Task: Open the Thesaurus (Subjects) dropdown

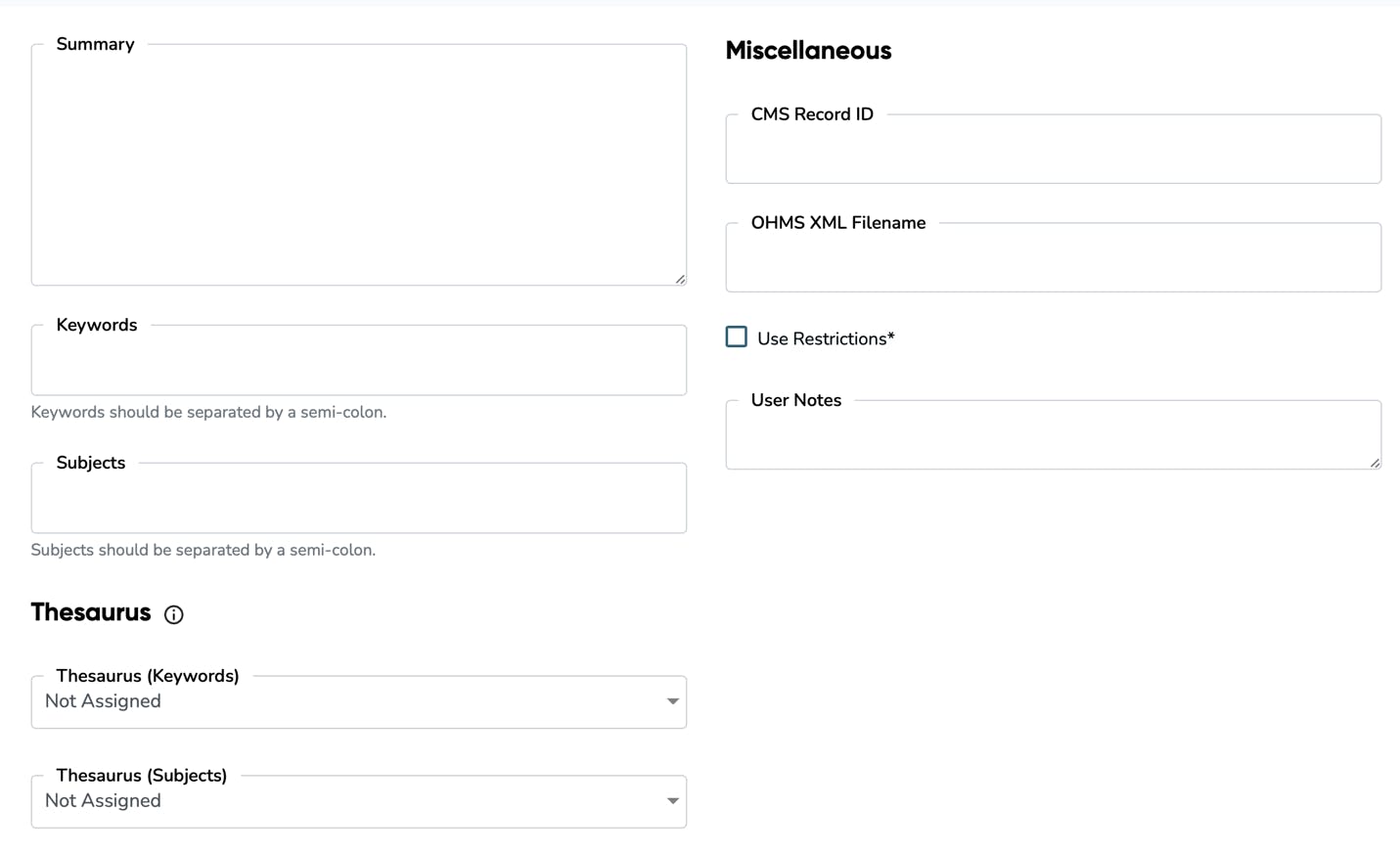Action: [x=358, y=801]
